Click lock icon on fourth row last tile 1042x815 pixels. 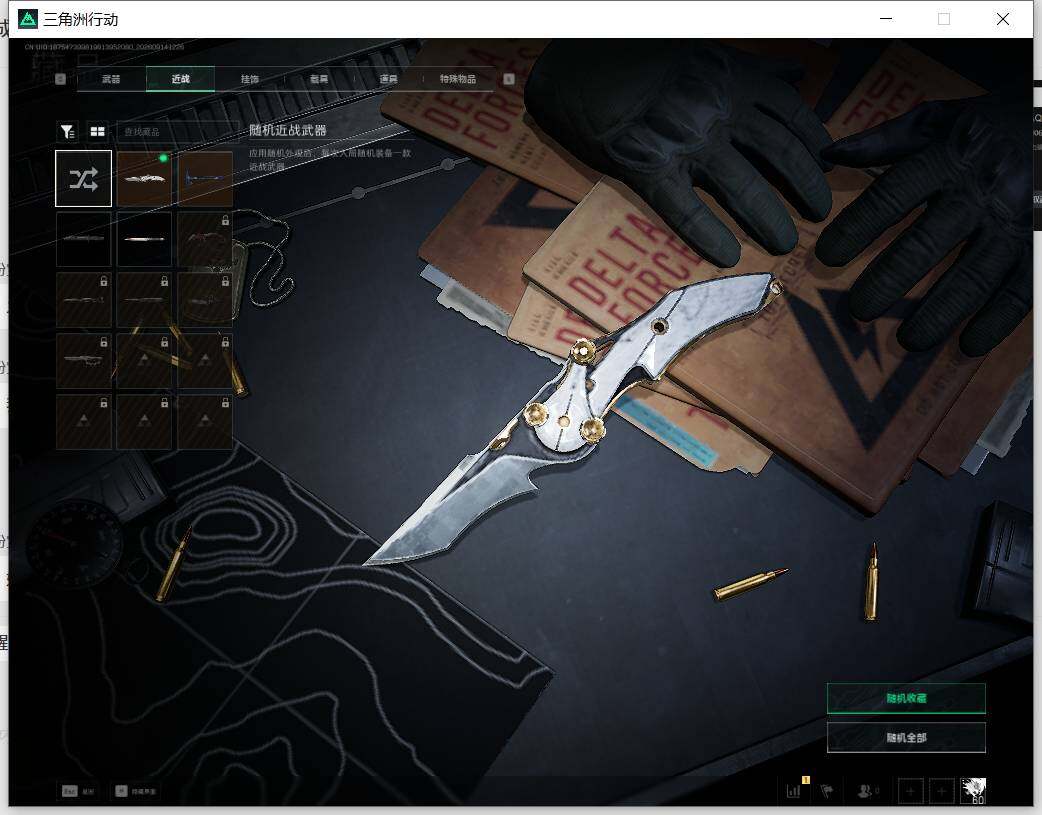tap(225, 342)
